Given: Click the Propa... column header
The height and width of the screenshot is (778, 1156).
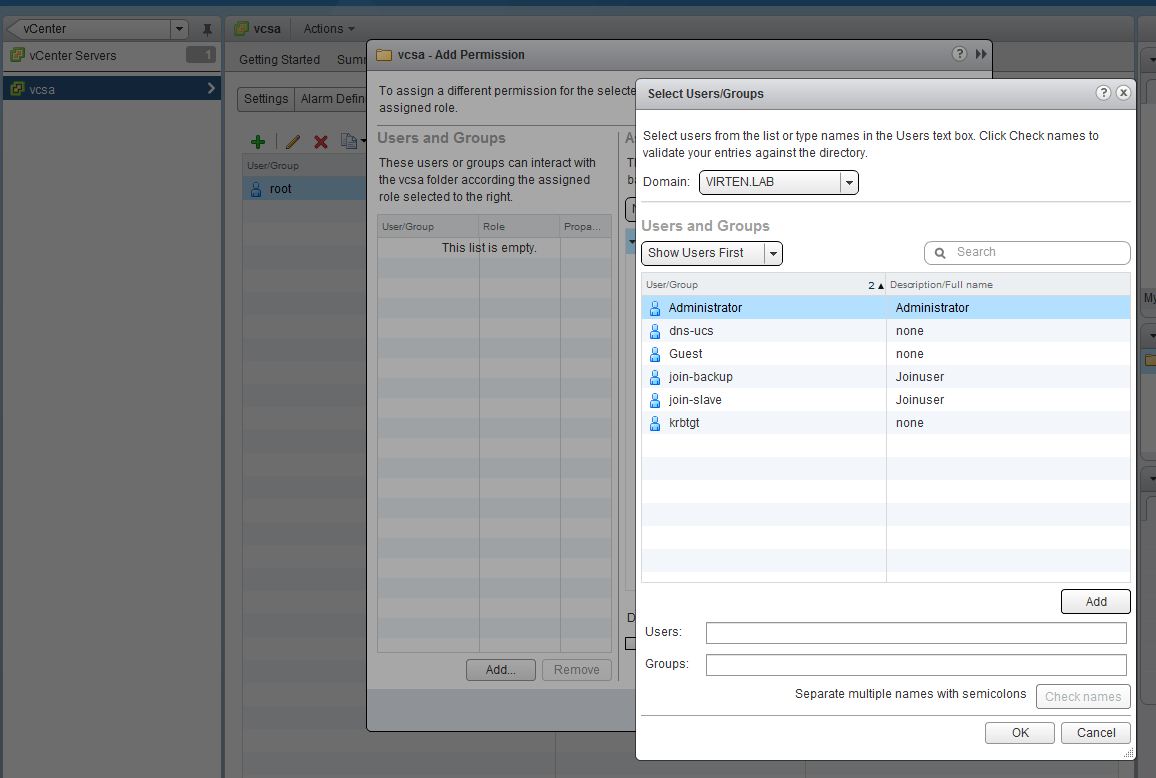Looking at the screenshot, I should (585, 226).
